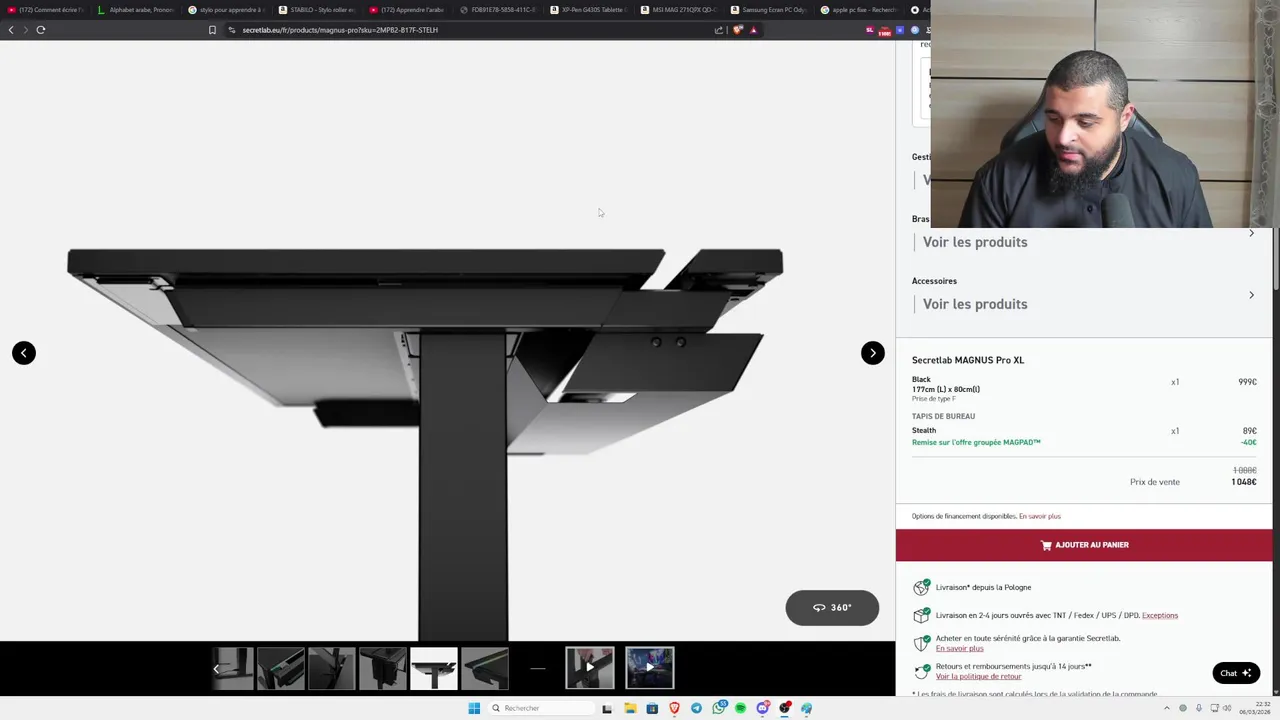Open Microsoft Store from the taskbar
Image resolution: width=1280 pixels, height=720 pixels.
coord(652,708)
